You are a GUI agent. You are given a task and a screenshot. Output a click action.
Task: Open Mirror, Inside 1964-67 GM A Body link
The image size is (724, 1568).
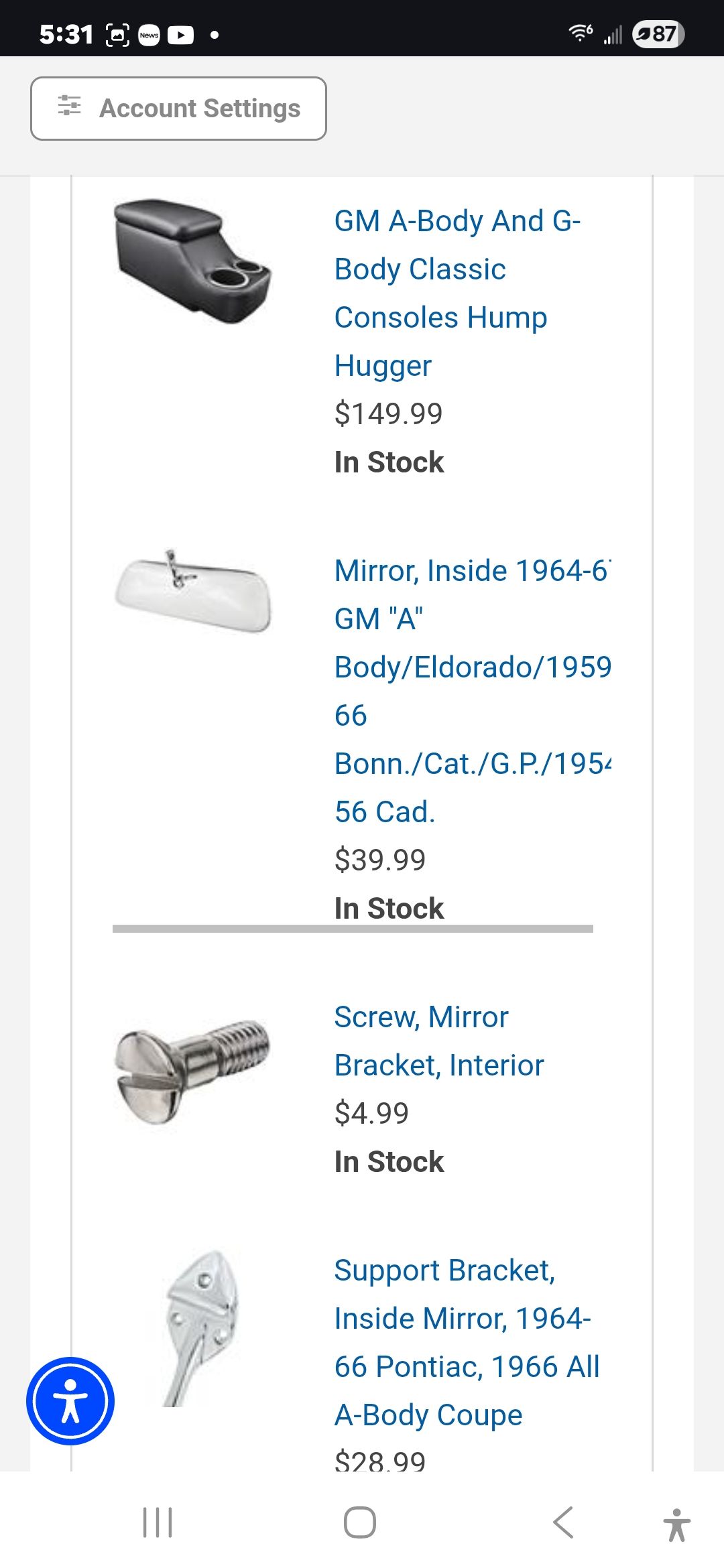click(x=473, y=691)
